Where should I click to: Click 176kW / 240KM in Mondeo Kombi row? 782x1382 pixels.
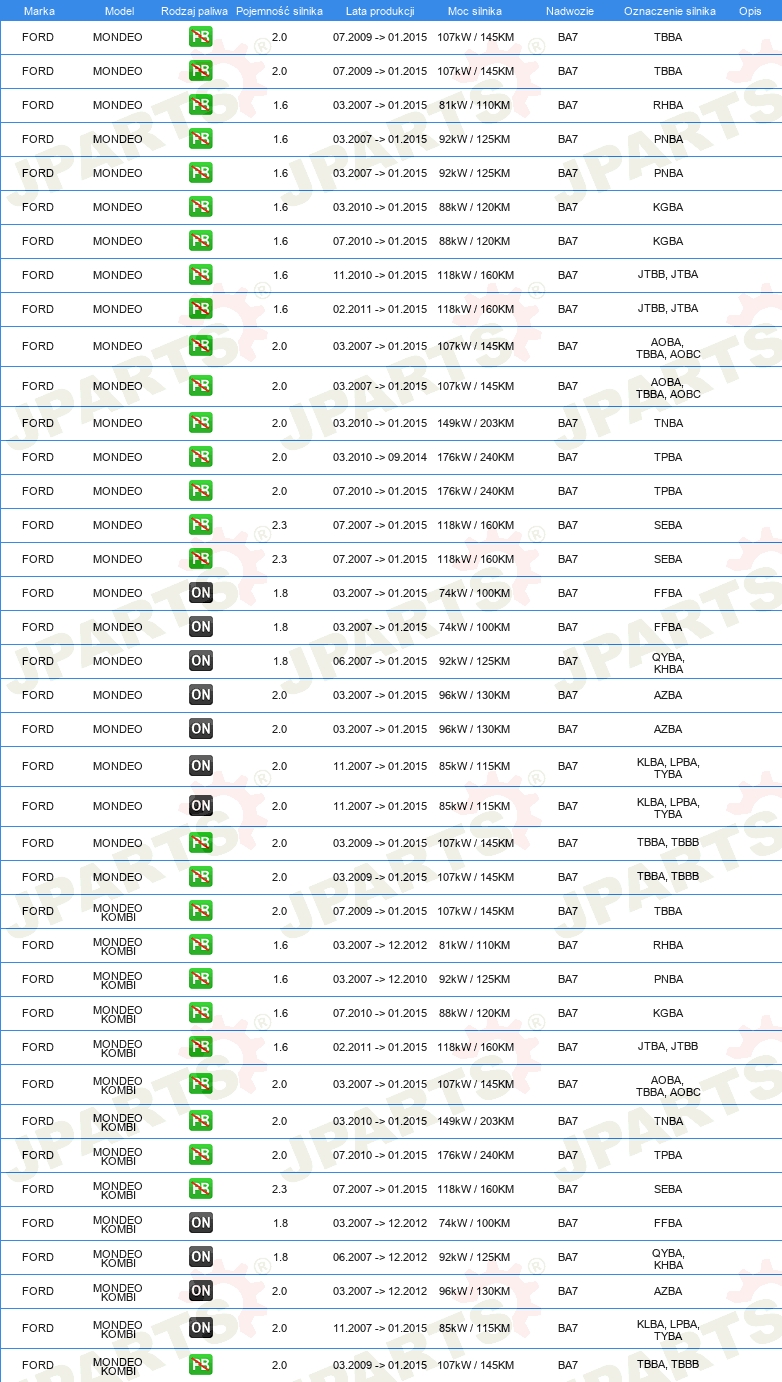pyautogui.click(x=475, y=1155)
